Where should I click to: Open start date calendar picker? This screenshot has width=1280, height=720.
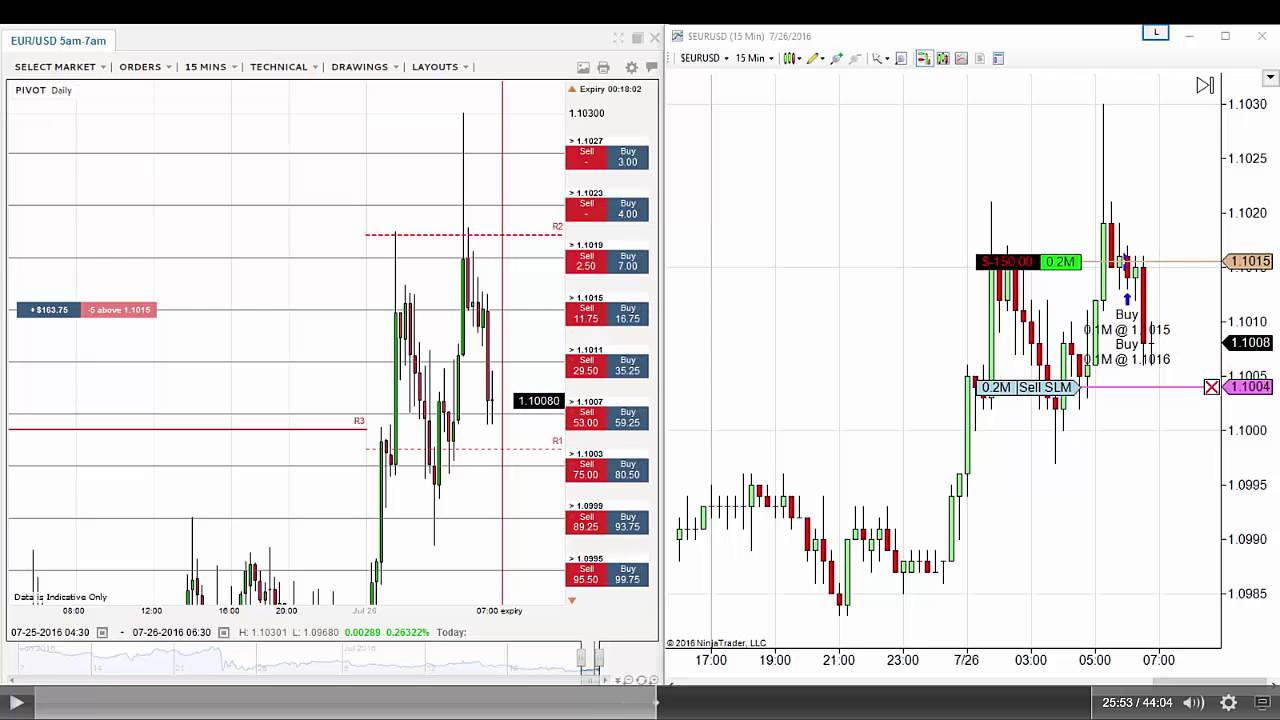pyautogui.click(x=102, y=632)
